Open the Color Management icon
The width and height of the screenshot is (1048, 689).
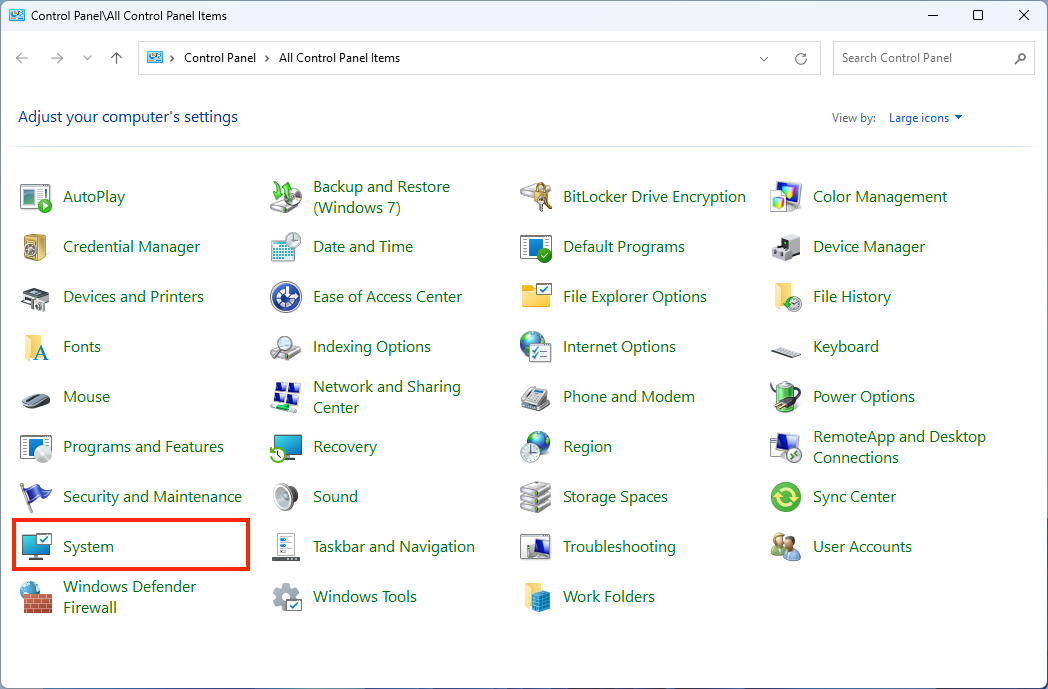[786, 197]
